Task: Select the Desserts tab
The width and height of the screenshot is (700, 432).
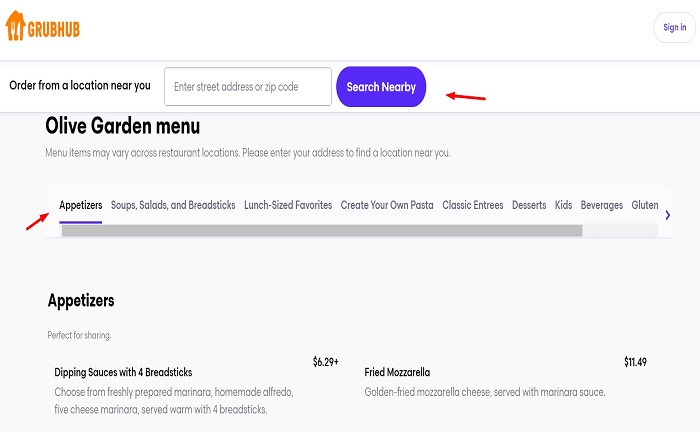Action: [x=529, y=205]
